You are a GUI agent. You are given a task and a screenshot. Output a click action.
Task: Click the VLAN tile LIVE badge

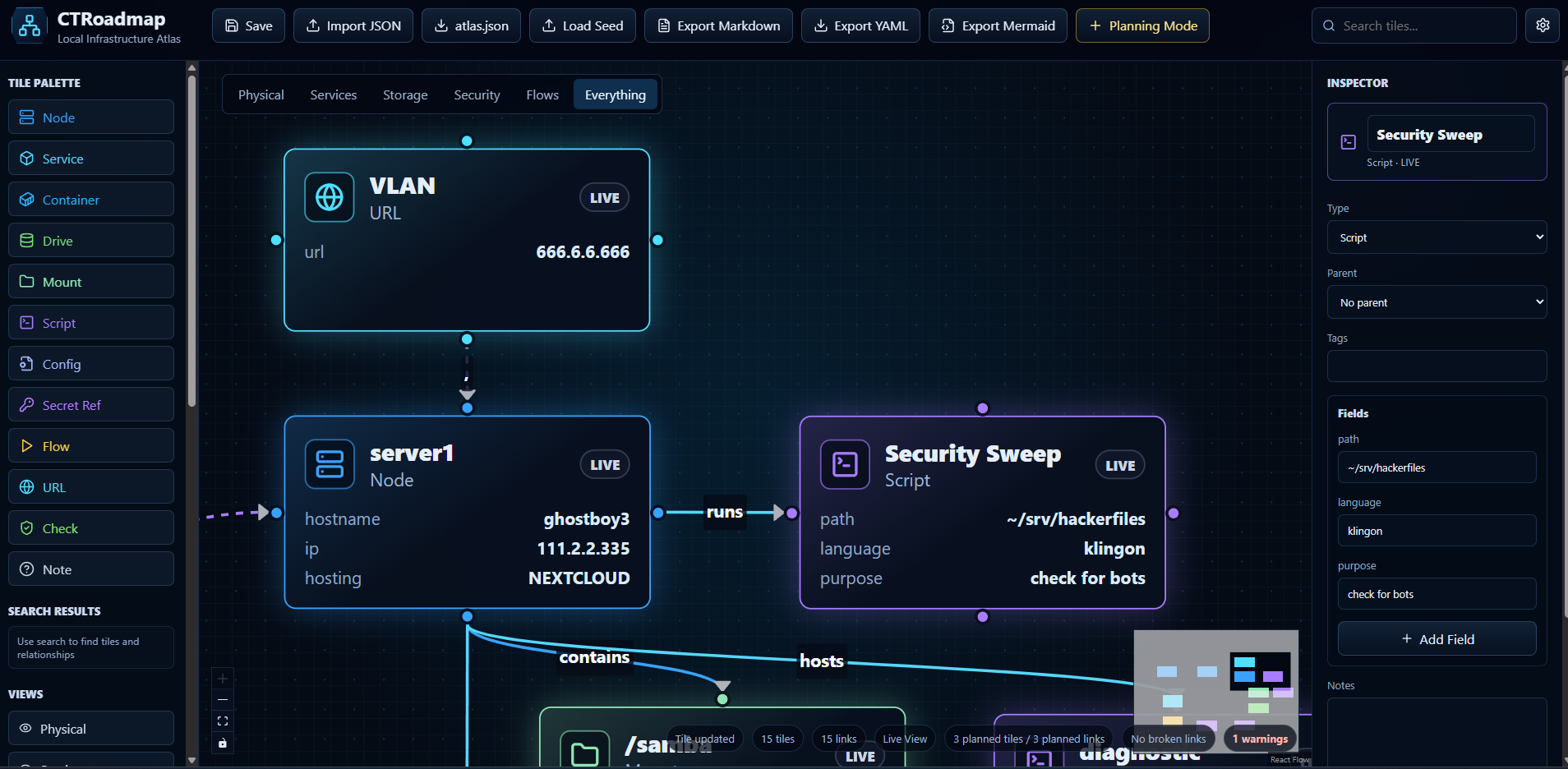pyautogui.click(x=605, y=198)
